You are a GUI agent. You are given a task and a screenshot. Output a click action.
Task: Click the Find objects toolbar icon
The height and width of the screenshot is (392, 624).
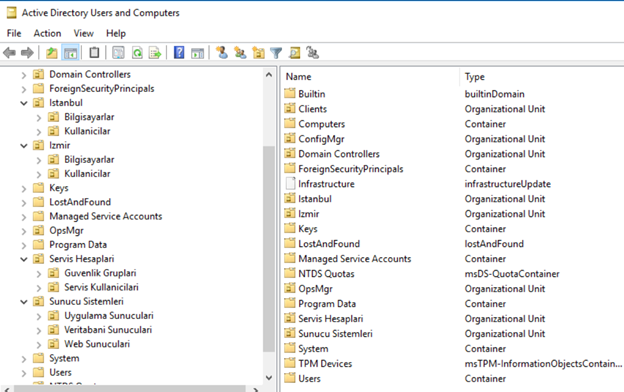[x=295, y=53]
